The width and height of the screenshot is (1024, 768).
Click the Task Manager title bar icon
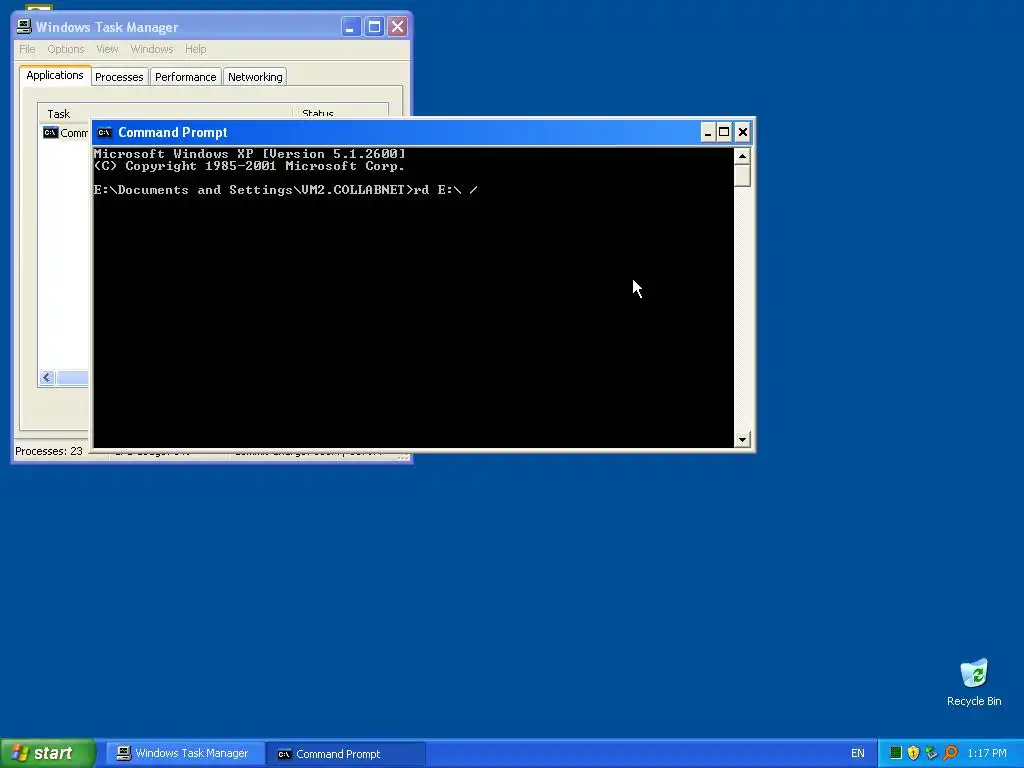pos(24,27)
